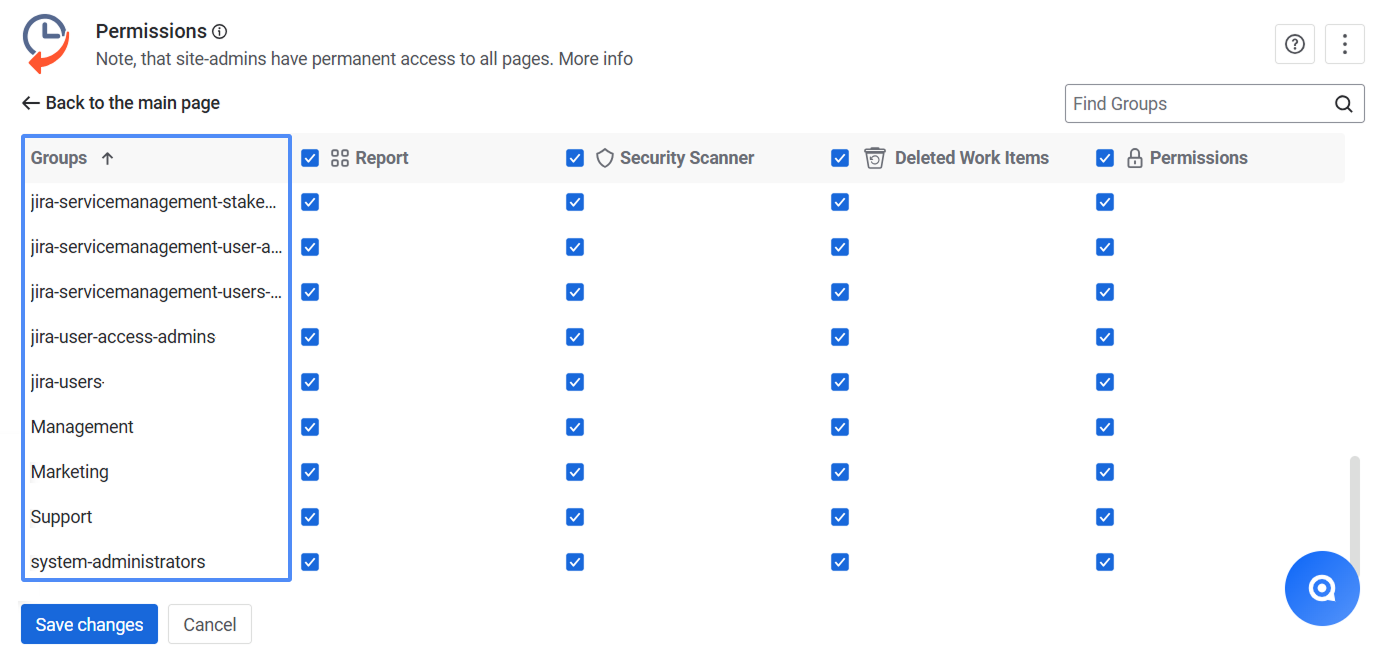Open the blue chat support bubble
This screenshot has height=655, width=1381.
[1322, 588]
